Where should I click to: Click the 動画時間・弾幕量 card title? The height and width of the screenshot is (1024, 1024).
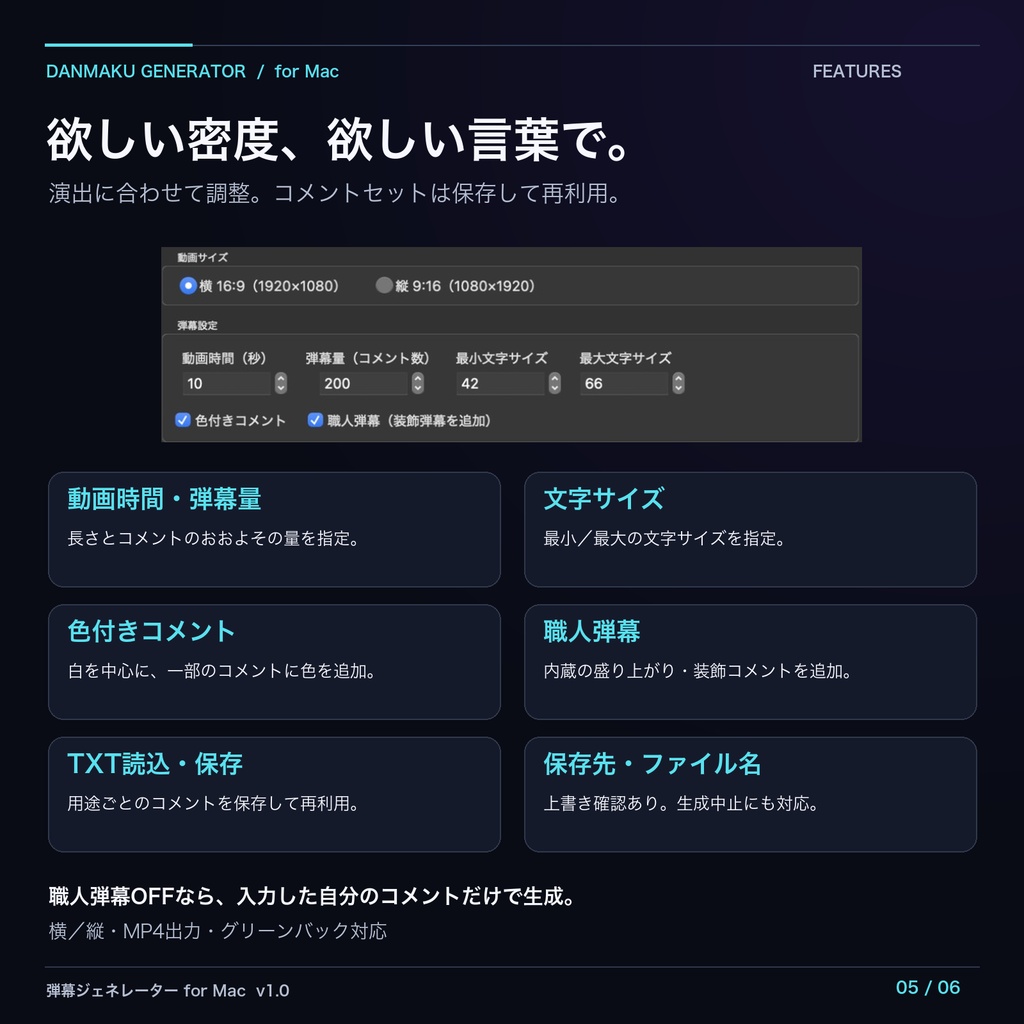pyautogui.click(x=165, y=499)
